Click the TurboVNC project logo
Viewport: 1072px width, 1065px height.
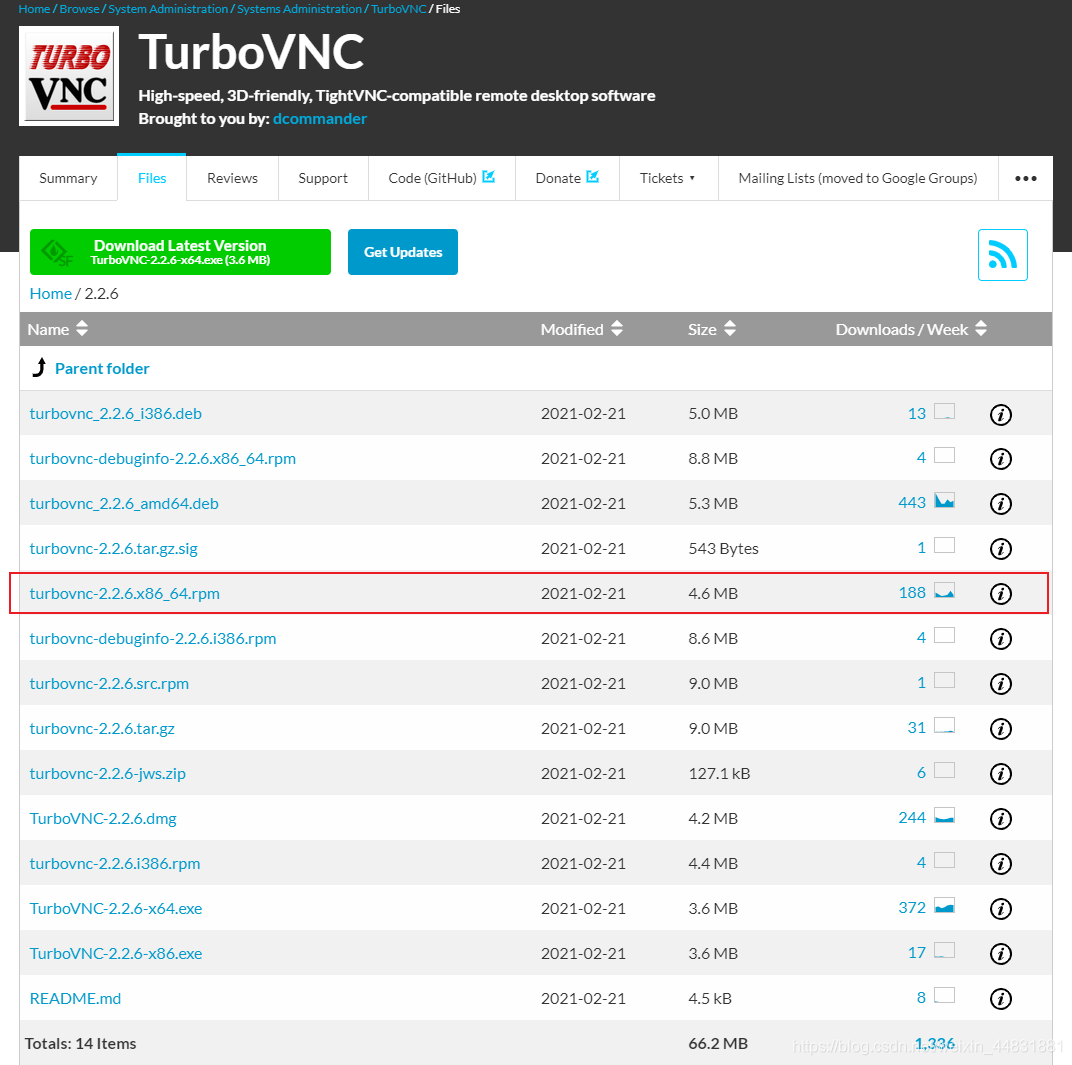69,76
